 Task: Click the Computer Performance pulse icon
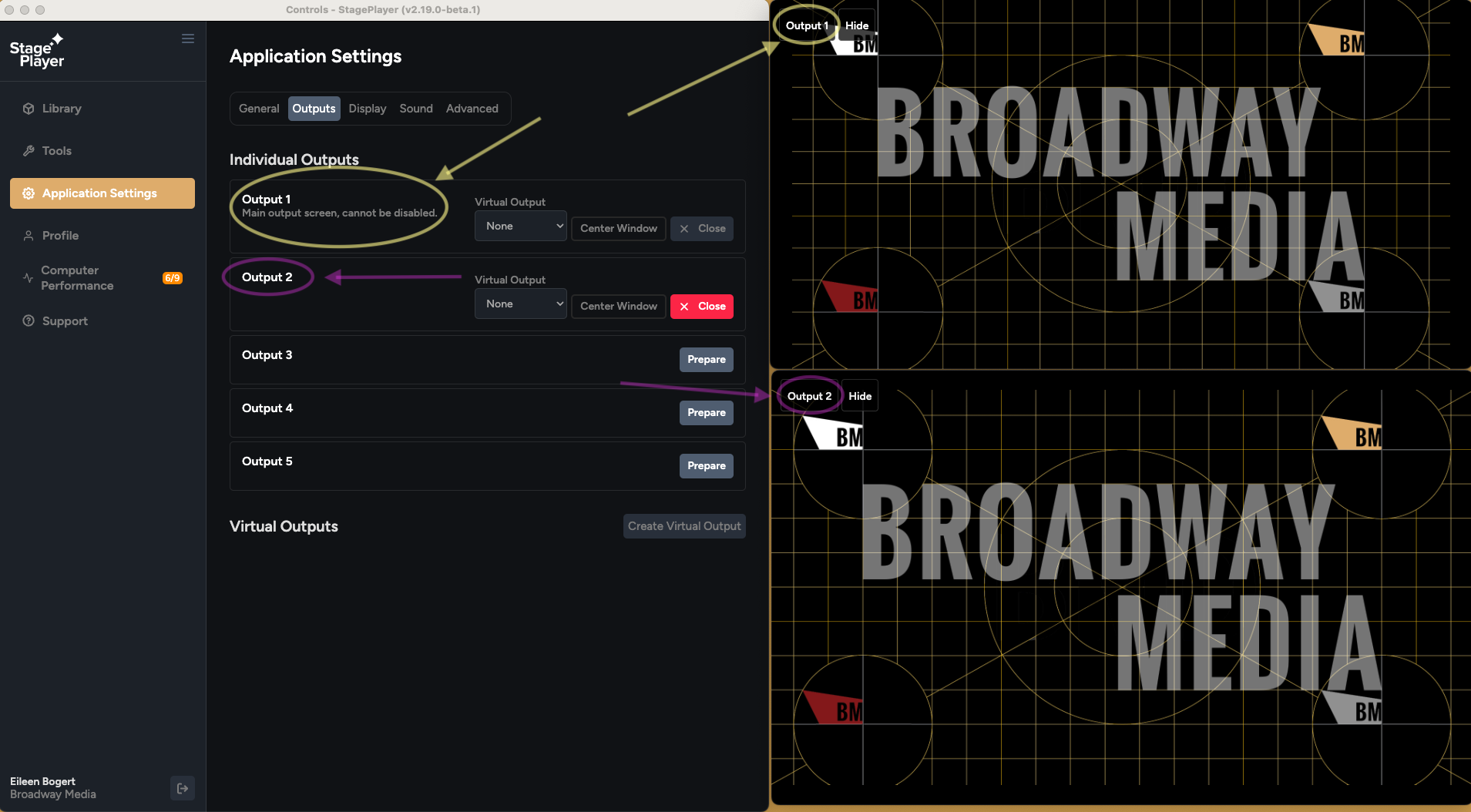(x=28, y=278)
